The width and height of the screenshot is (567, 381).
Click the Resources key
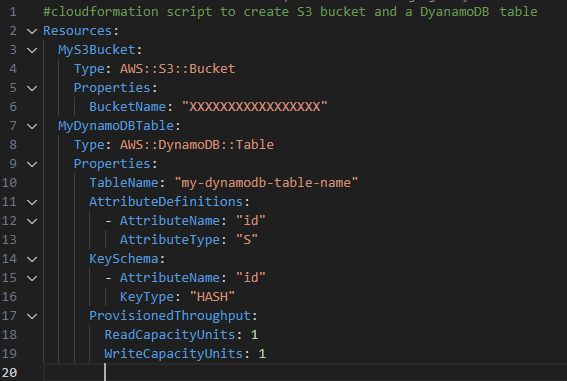77,31
